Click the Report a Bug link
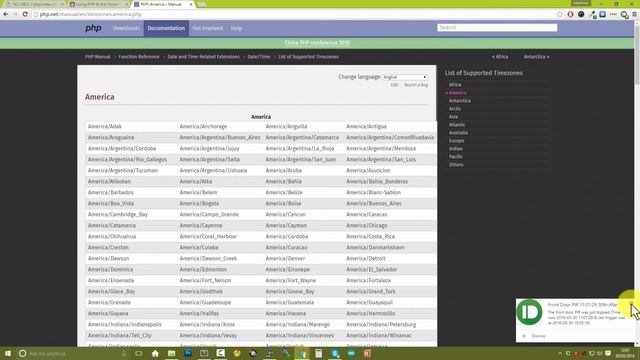 416,85
